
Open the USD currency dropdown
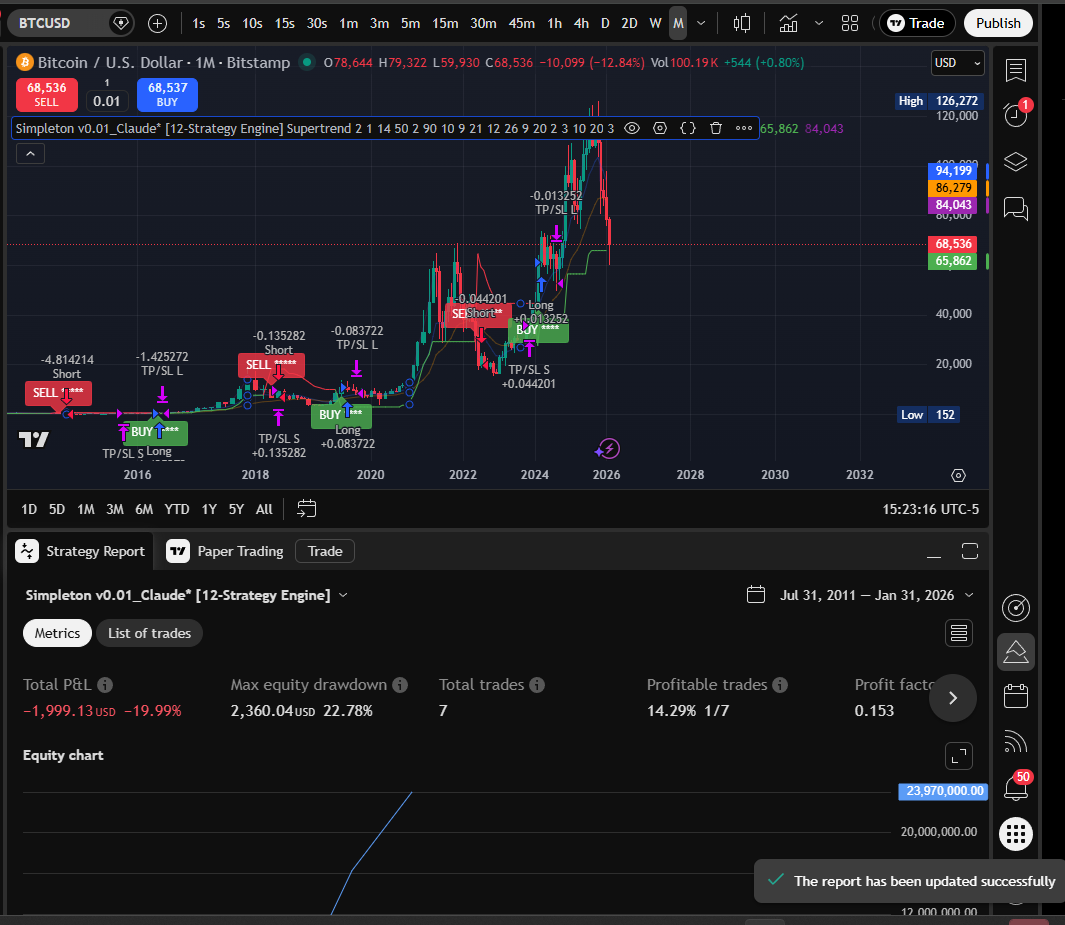[x=956, y=62]
